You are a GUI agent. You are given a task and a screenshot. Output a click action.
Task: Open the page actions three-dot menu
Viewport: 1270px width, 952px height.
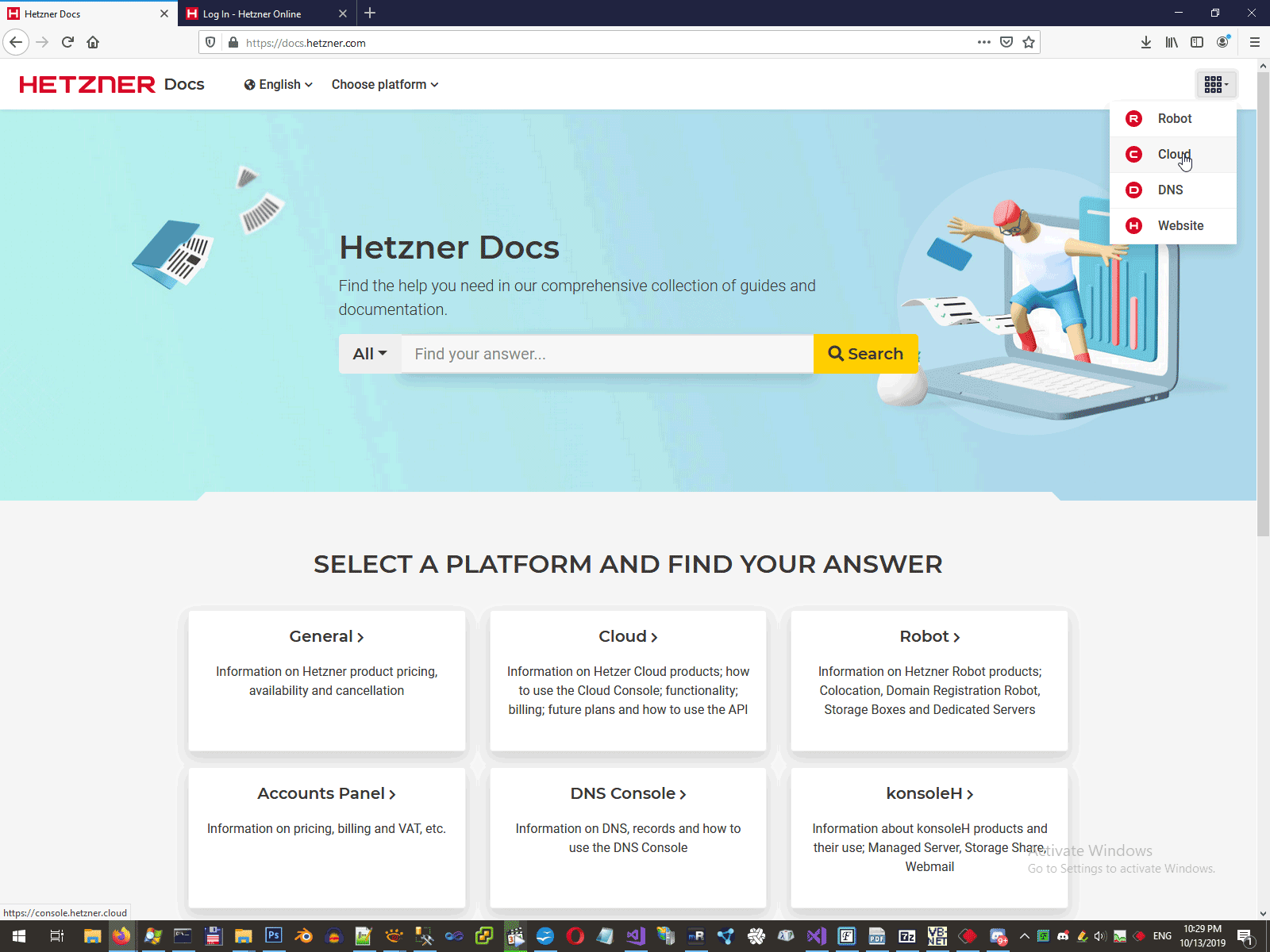(x=984, y=42)
